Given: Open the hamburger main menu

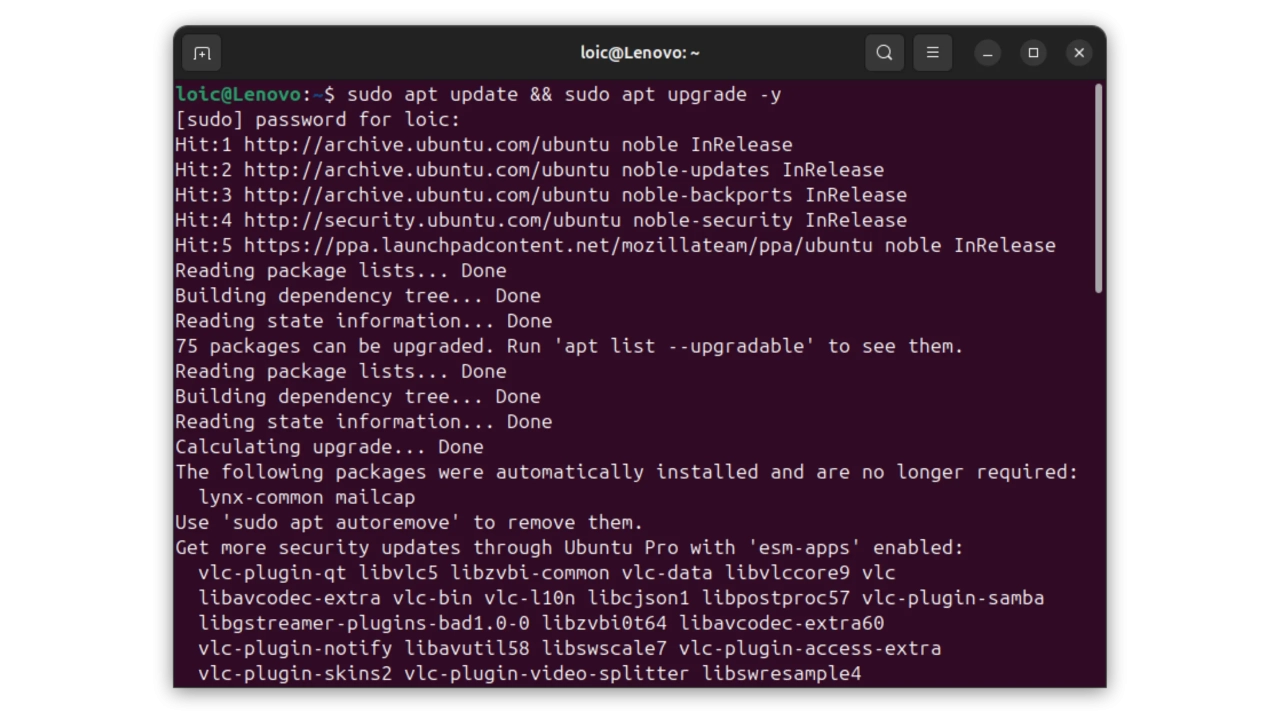Looking at the screenshot, I should click(933, 53).
